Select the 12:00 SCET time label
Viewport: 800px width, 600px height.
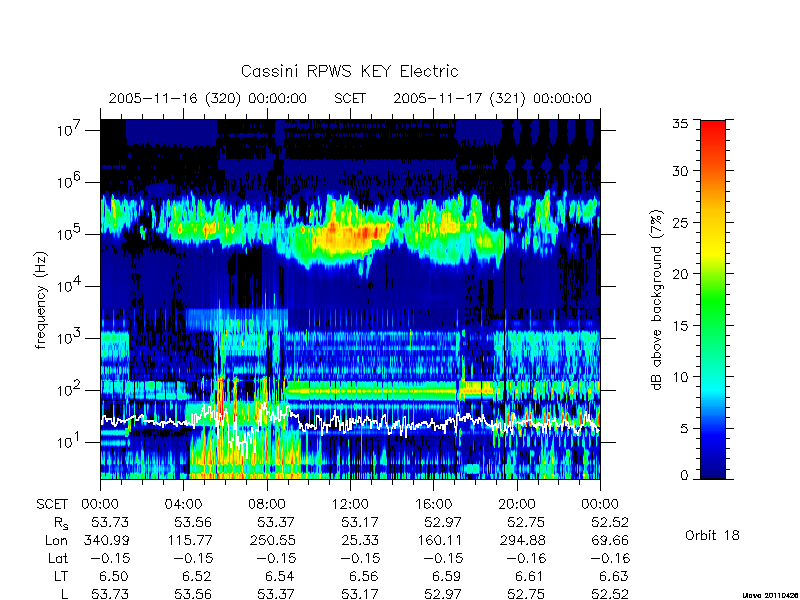point(350,504)
